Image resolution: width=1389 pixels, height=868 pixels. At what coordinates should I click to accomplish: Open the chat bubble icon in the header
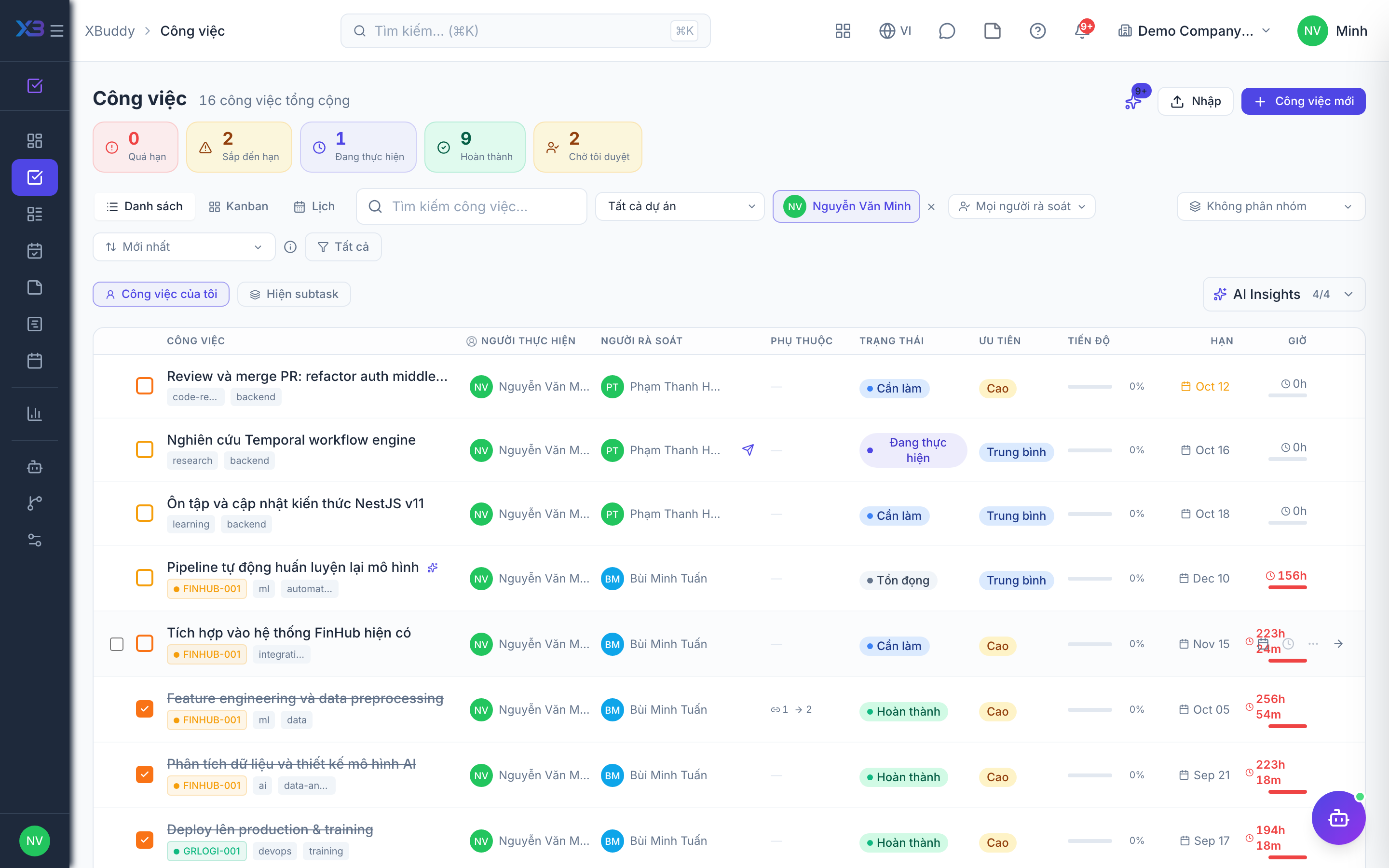(x=946, y=30)
